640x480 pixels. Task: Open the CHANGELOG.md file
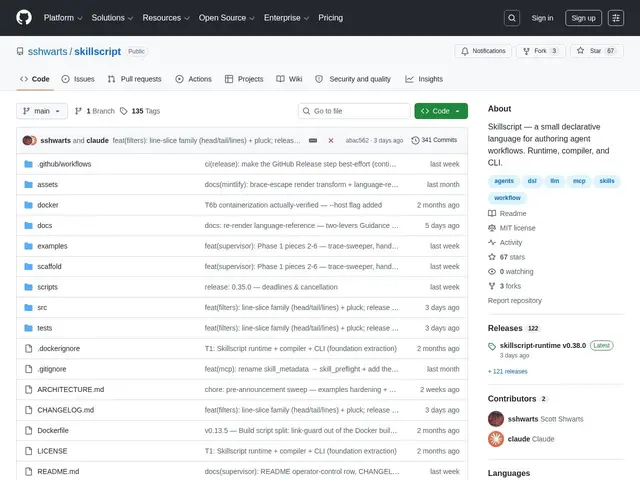click(x=65, y=410)
